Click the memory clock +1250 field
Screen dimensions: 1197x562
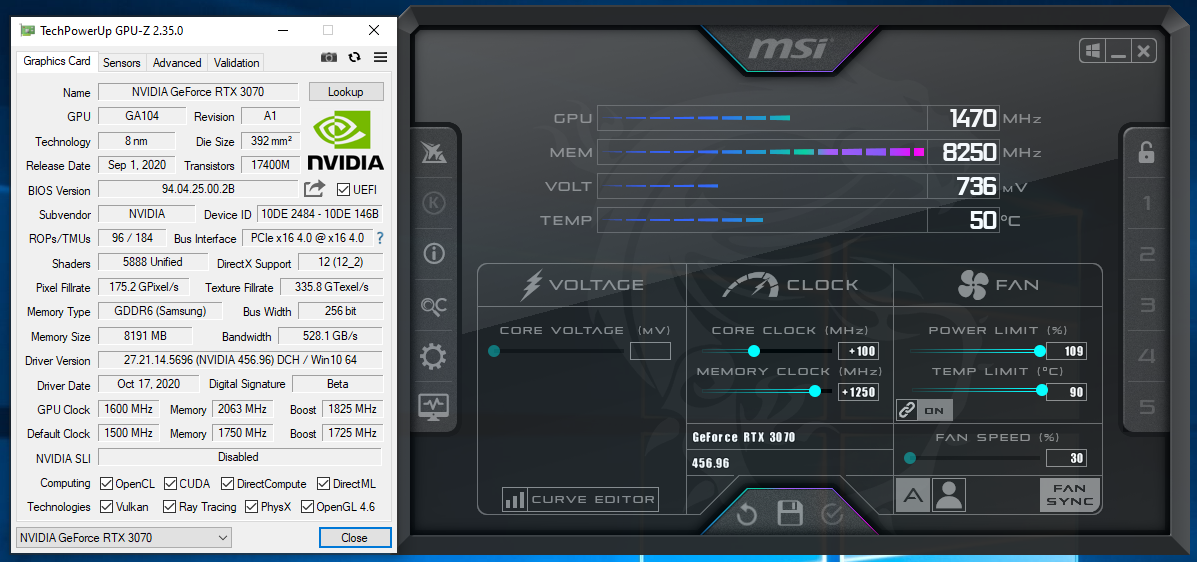pyautogui.click(x=858, y=392)
